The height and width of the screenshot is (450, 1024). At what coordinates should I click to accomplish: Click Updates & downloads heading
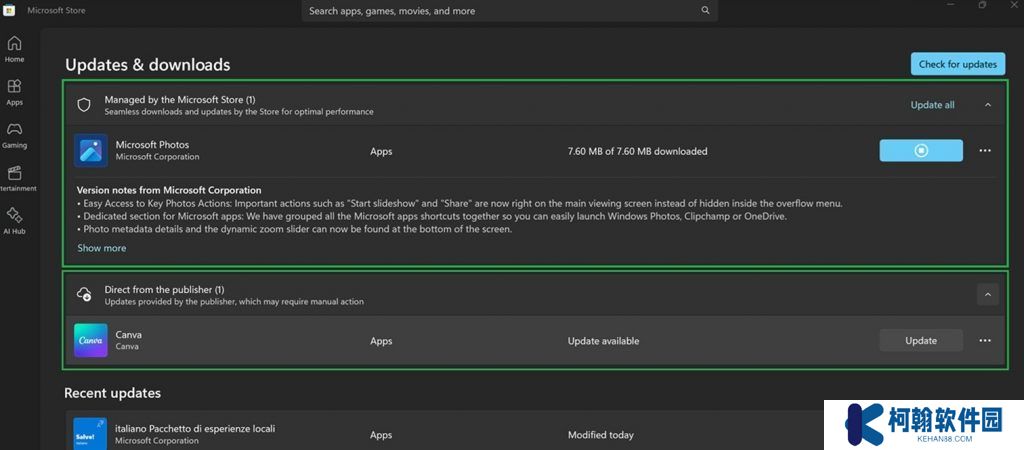click(x=148, y=65)
